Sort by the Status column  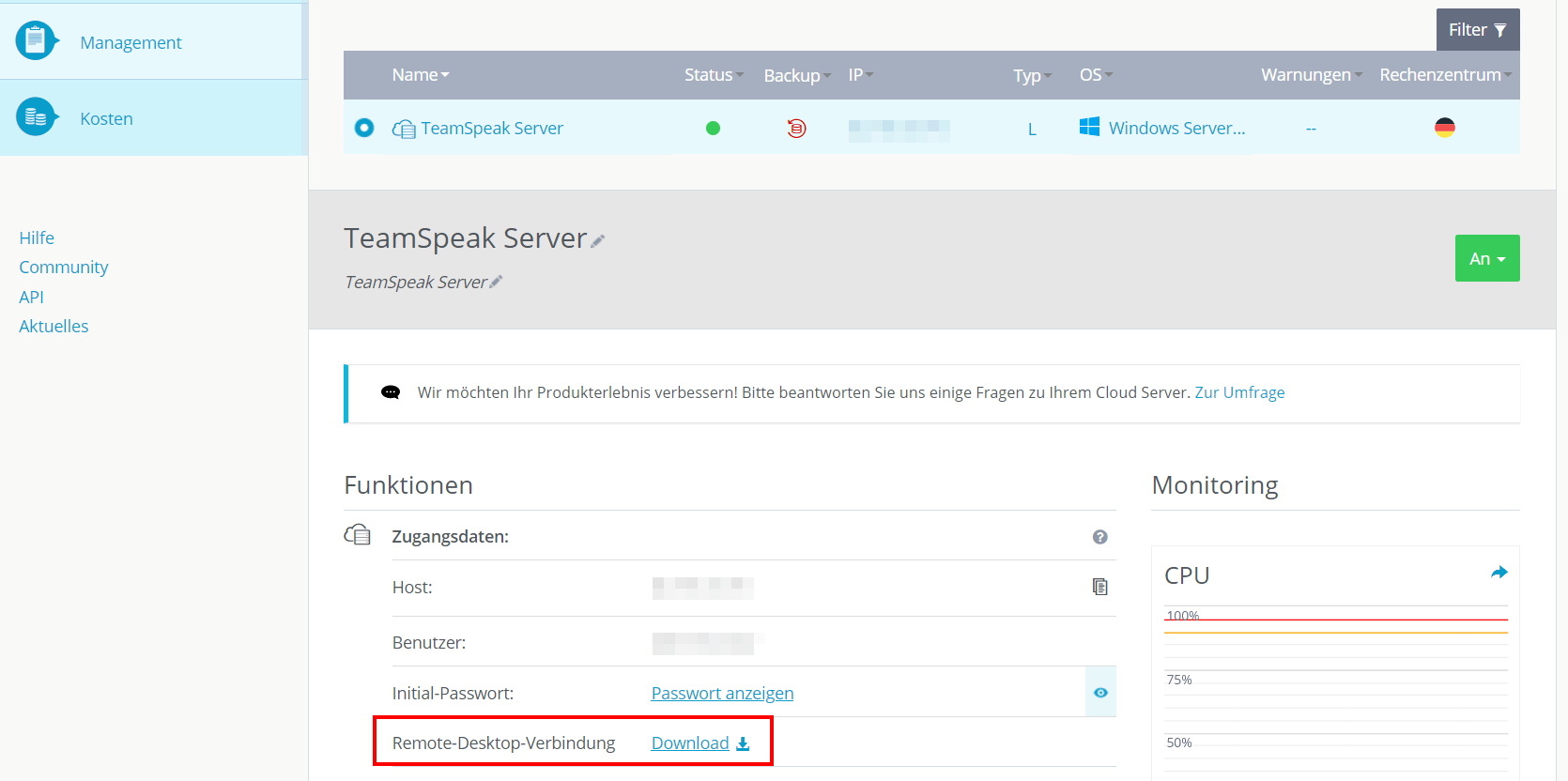714,74
